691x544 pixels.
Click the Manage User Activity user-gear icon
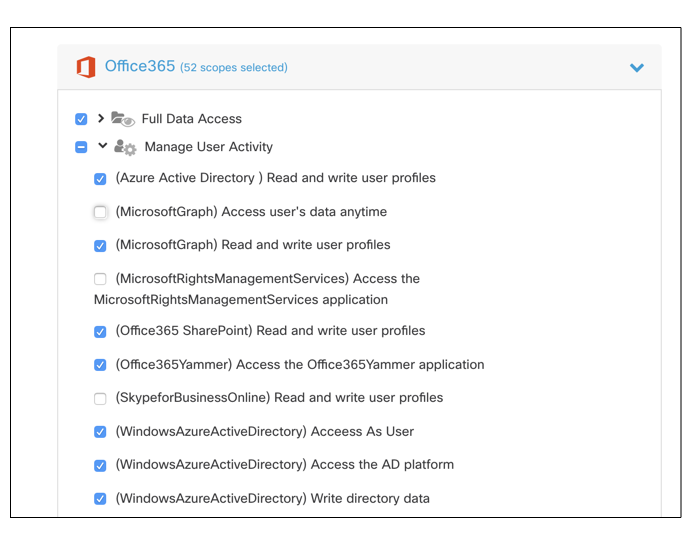pyautogui.click(x=125, y=147)
